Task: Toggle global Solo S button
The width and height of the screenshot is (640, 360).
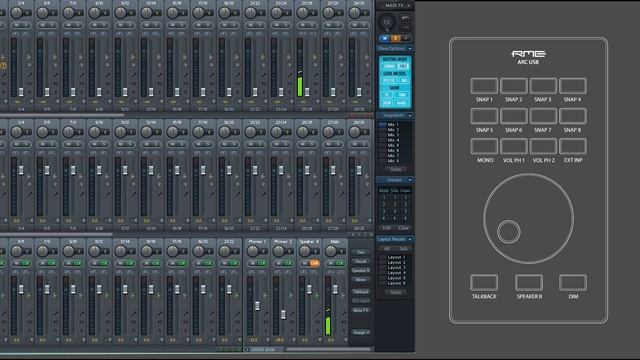Action: (395, 38)
